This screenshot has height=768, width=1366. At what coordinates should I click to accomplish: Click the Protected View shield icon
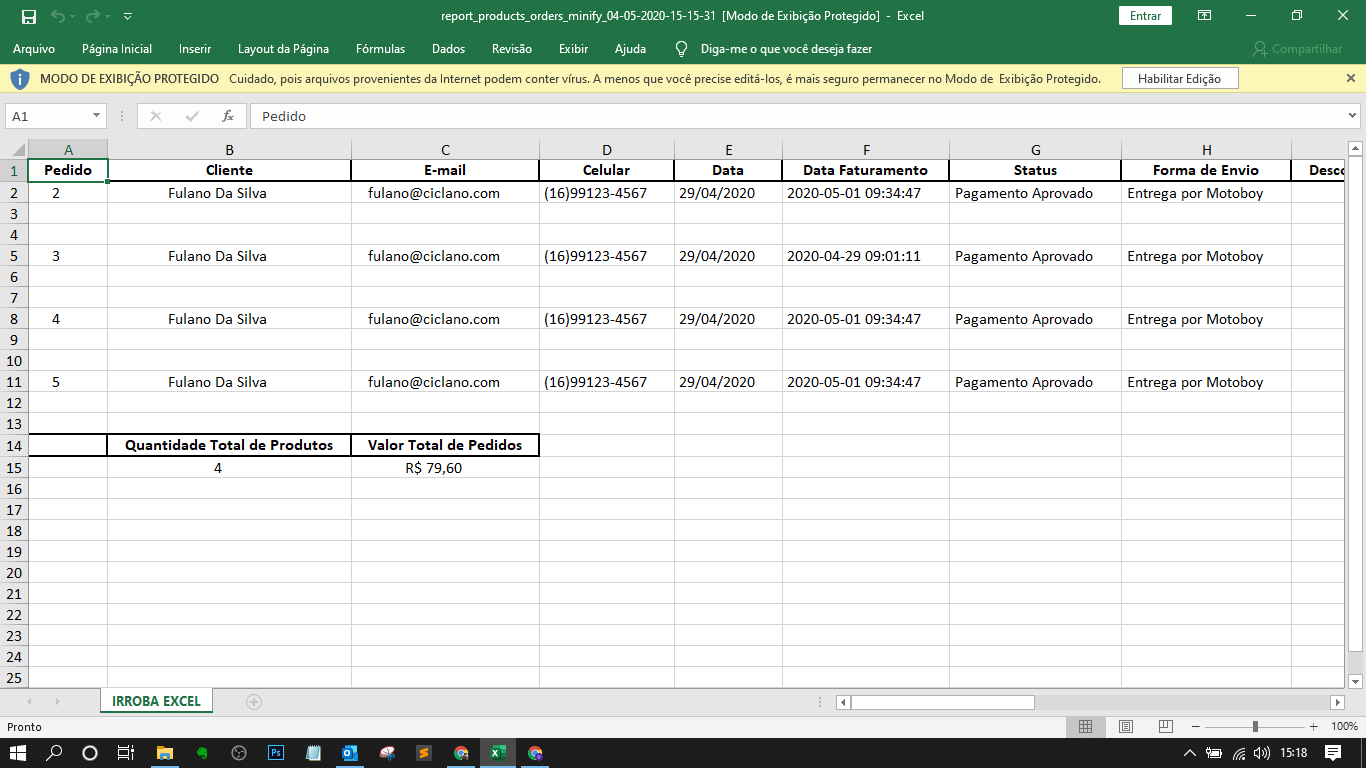20,78
